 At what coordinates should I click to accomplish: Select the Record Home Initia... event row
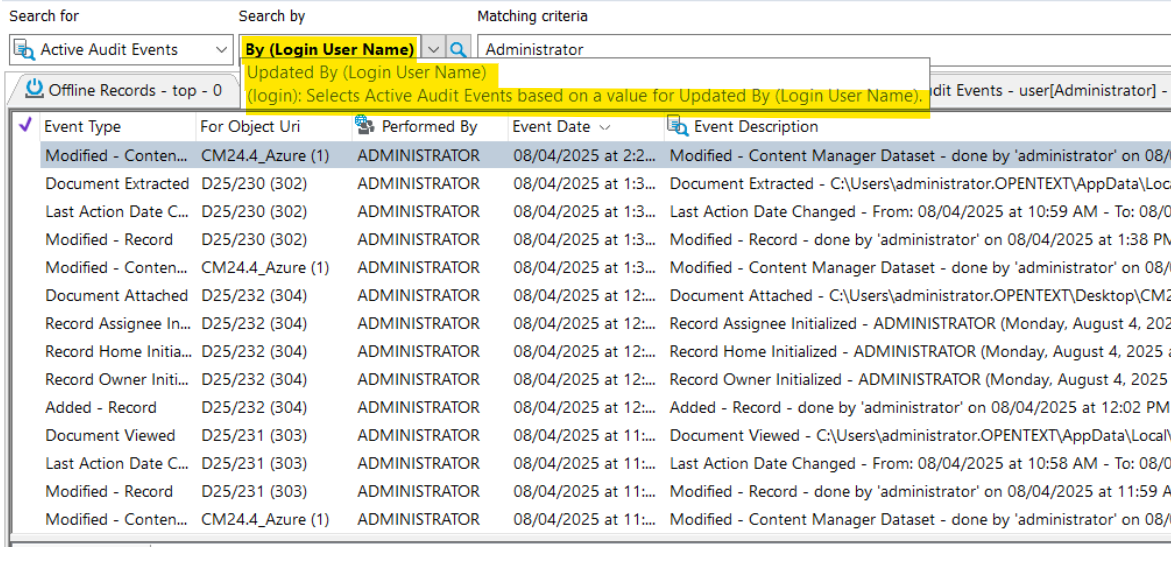point(605,352)
